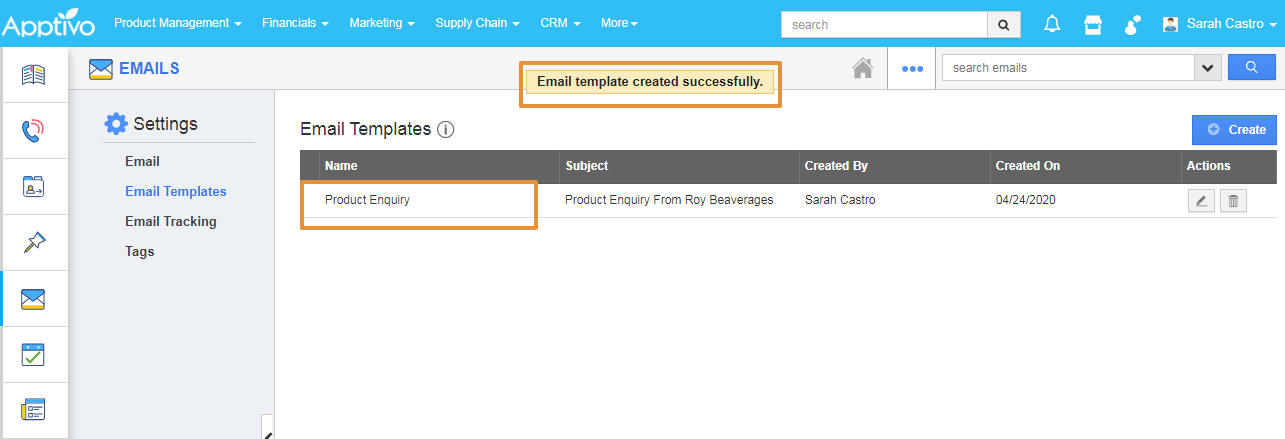Click the Settings panel heading text
Image resolution: width=1285 pixels, height=439 pixels.
click(x=166, y=124)
